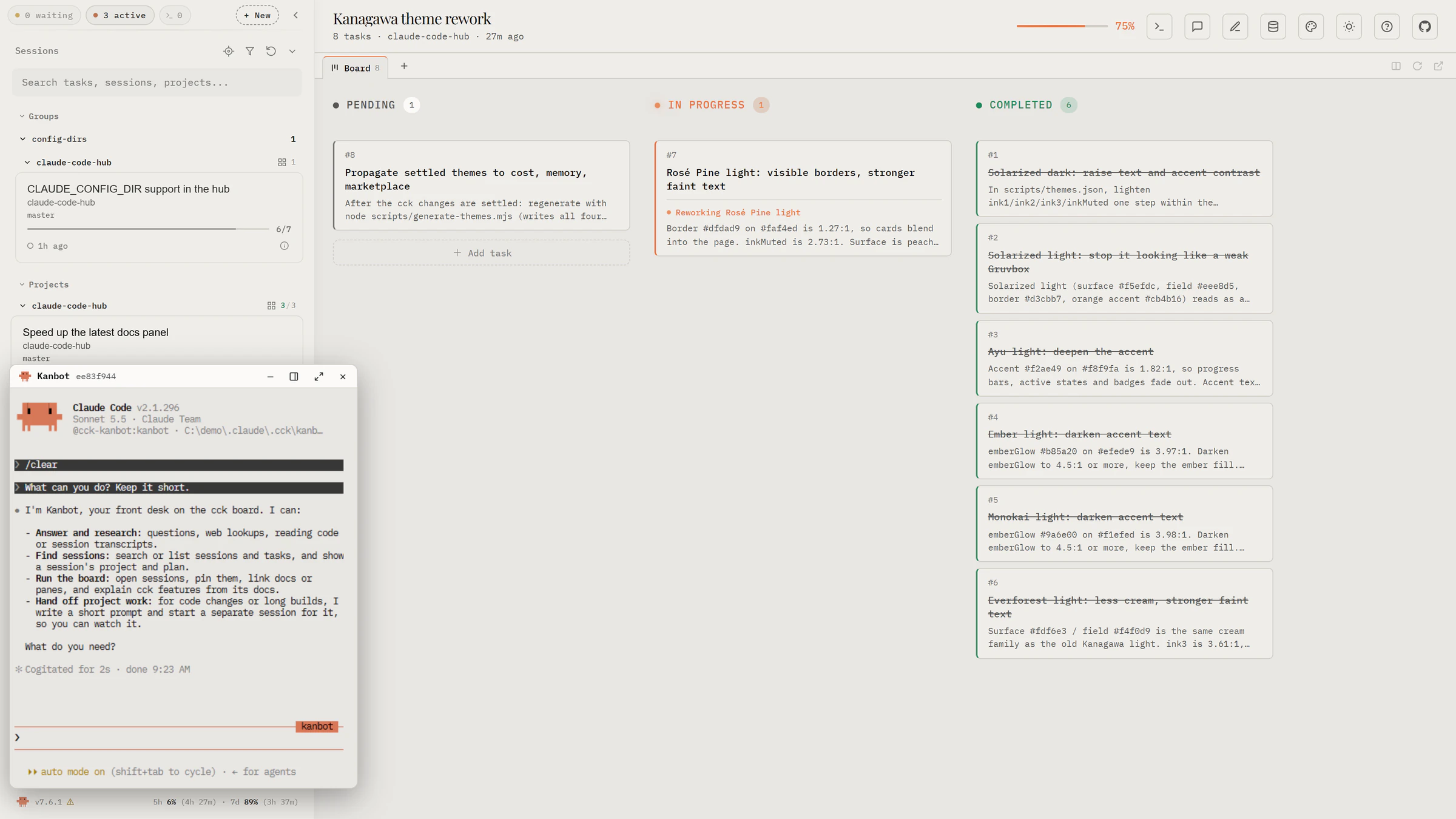Open Speed up the latest docs panel session

click(x=157, y=340)
